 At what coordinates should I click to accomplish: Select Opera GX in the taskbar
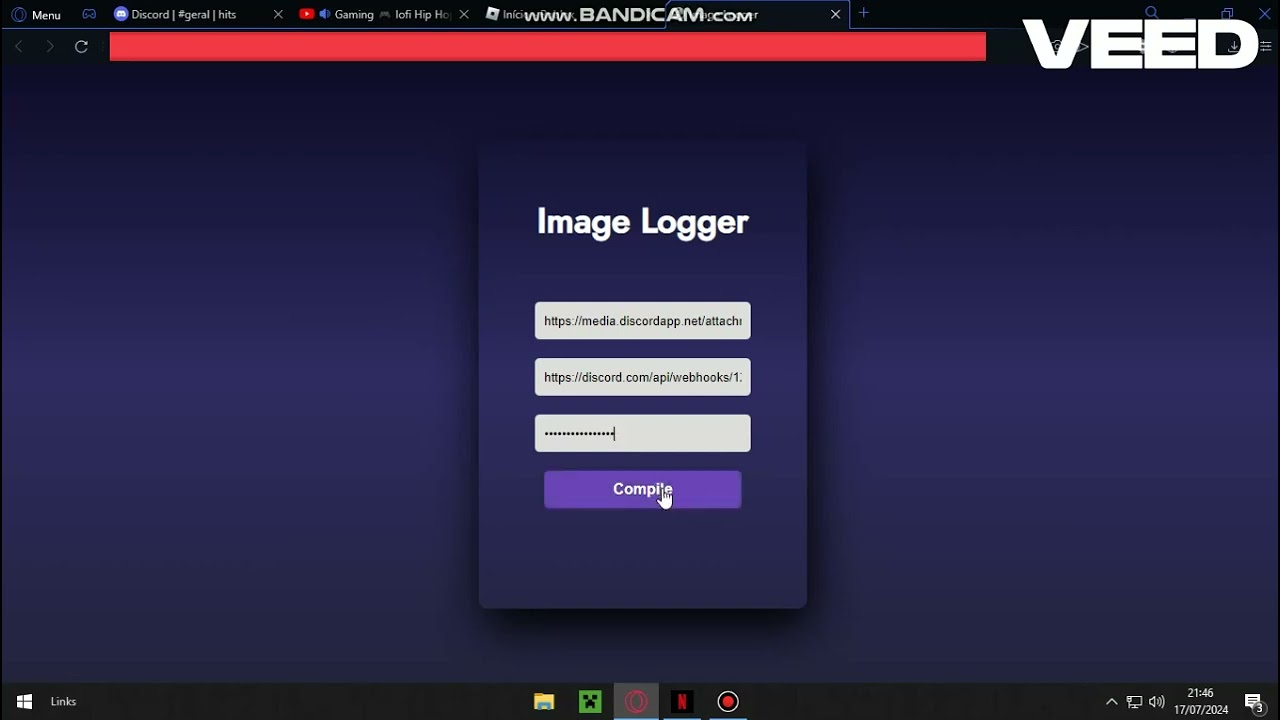[636, 702]
